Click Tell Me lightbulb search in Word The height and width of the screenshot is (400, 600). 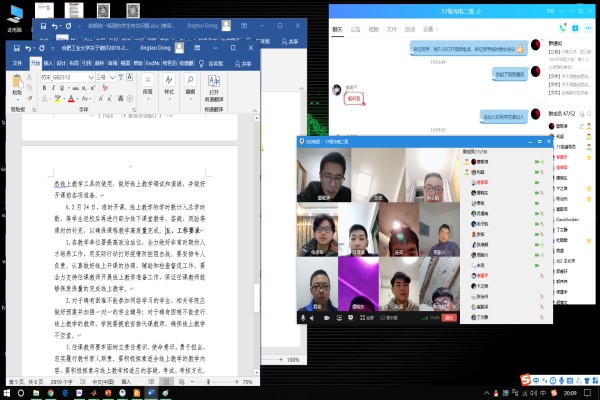point(201,64)
